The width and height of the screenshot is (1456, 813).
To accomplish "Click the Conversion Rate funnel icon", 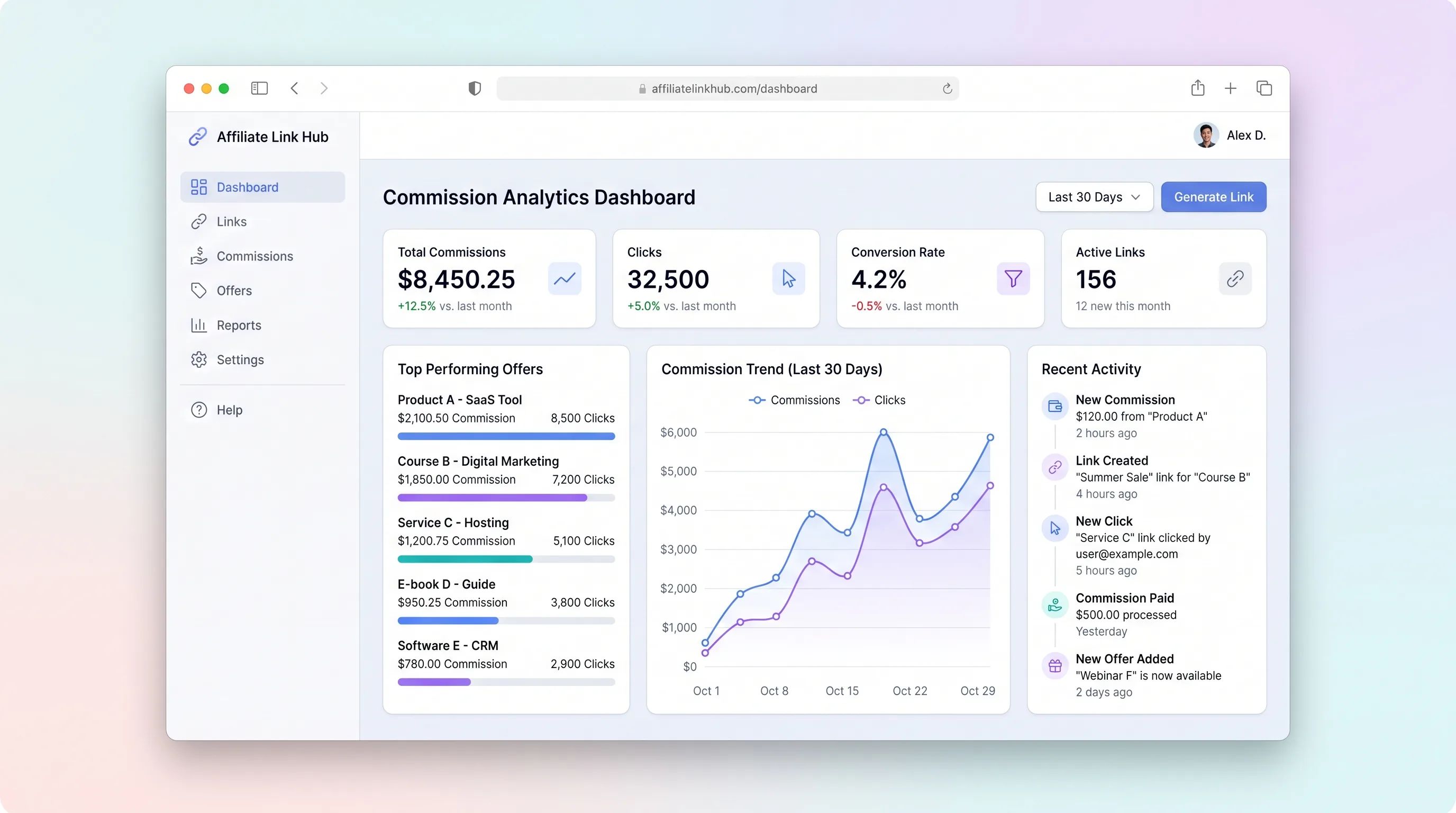I will 1013,278.
